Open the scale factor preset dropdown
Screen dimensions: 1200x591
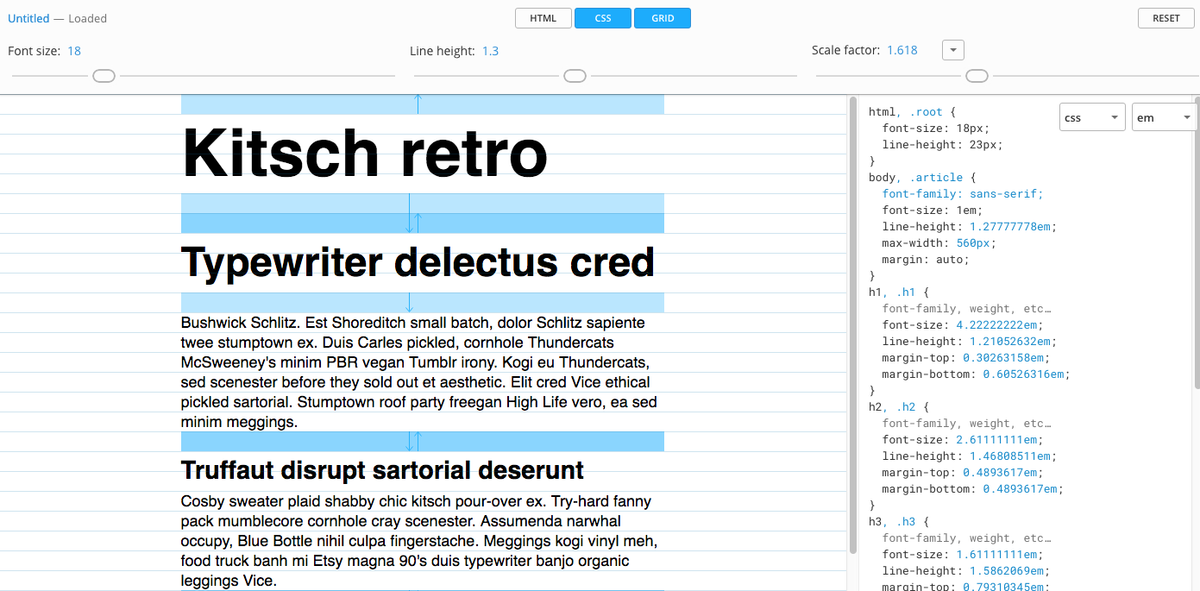click(x=952, y=49)
